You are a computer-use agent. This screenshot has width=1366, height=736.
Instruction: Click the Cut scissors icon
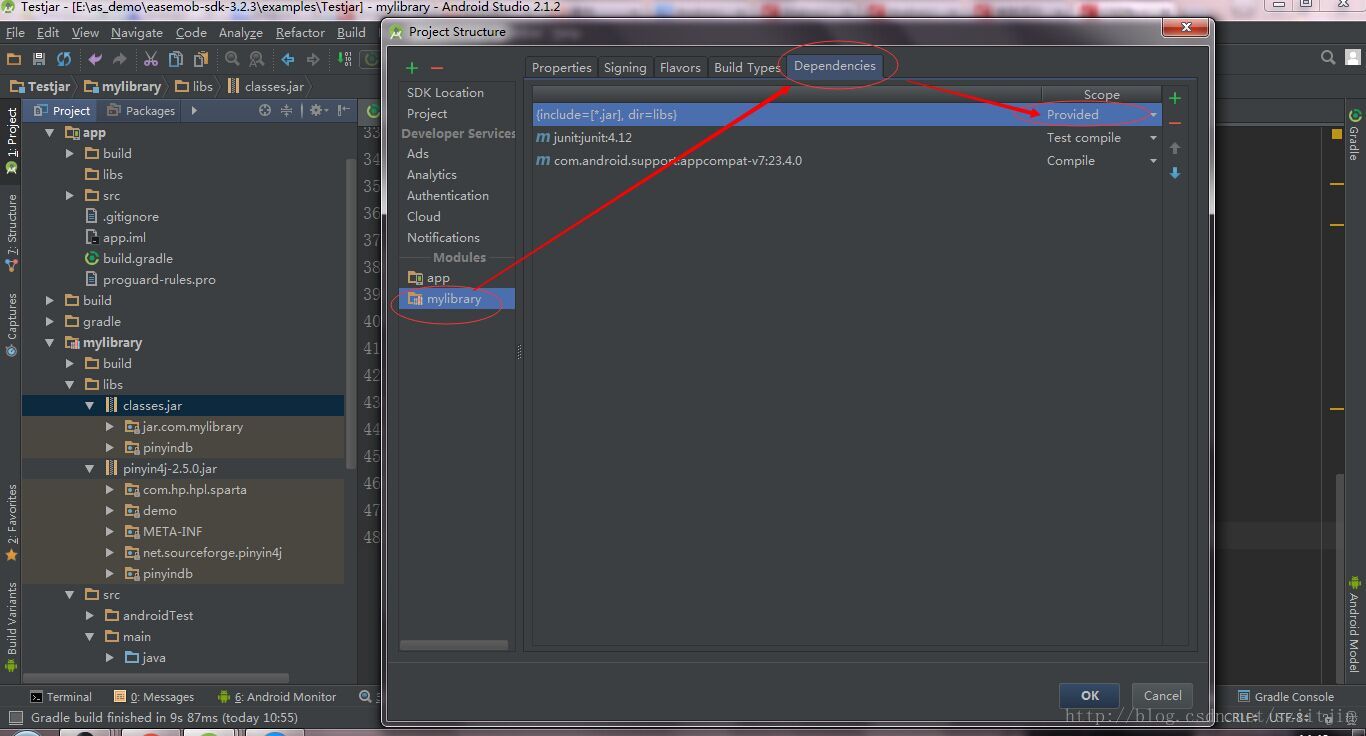click(x=151, y=59)
